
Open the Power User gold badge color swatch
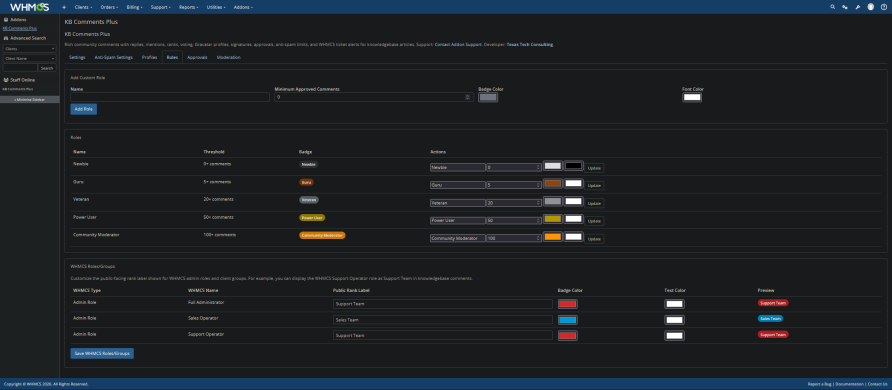[x=553, y=219]
